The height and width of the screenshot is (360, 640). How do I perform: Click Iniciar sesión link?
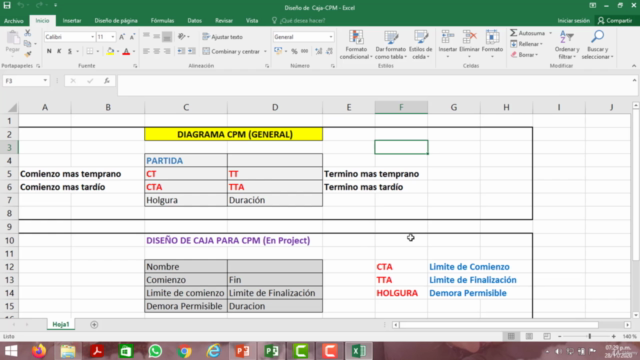573,20
